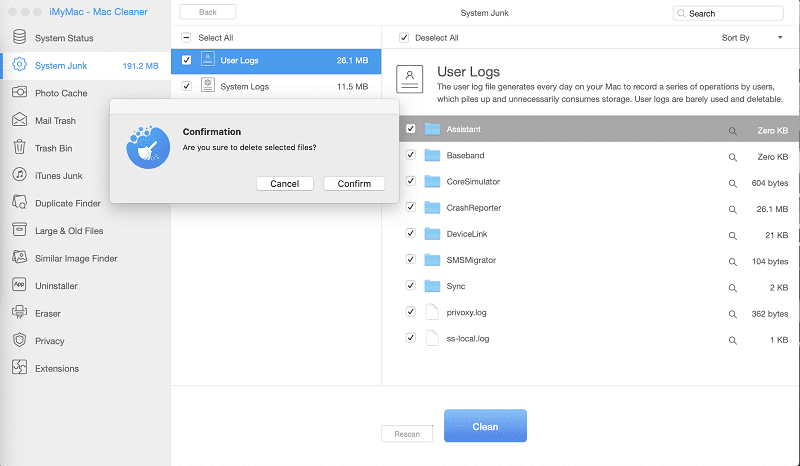This screenshot has width=800, height=466.
Task: Go to Mail Trash section
Action: [85, 120]
